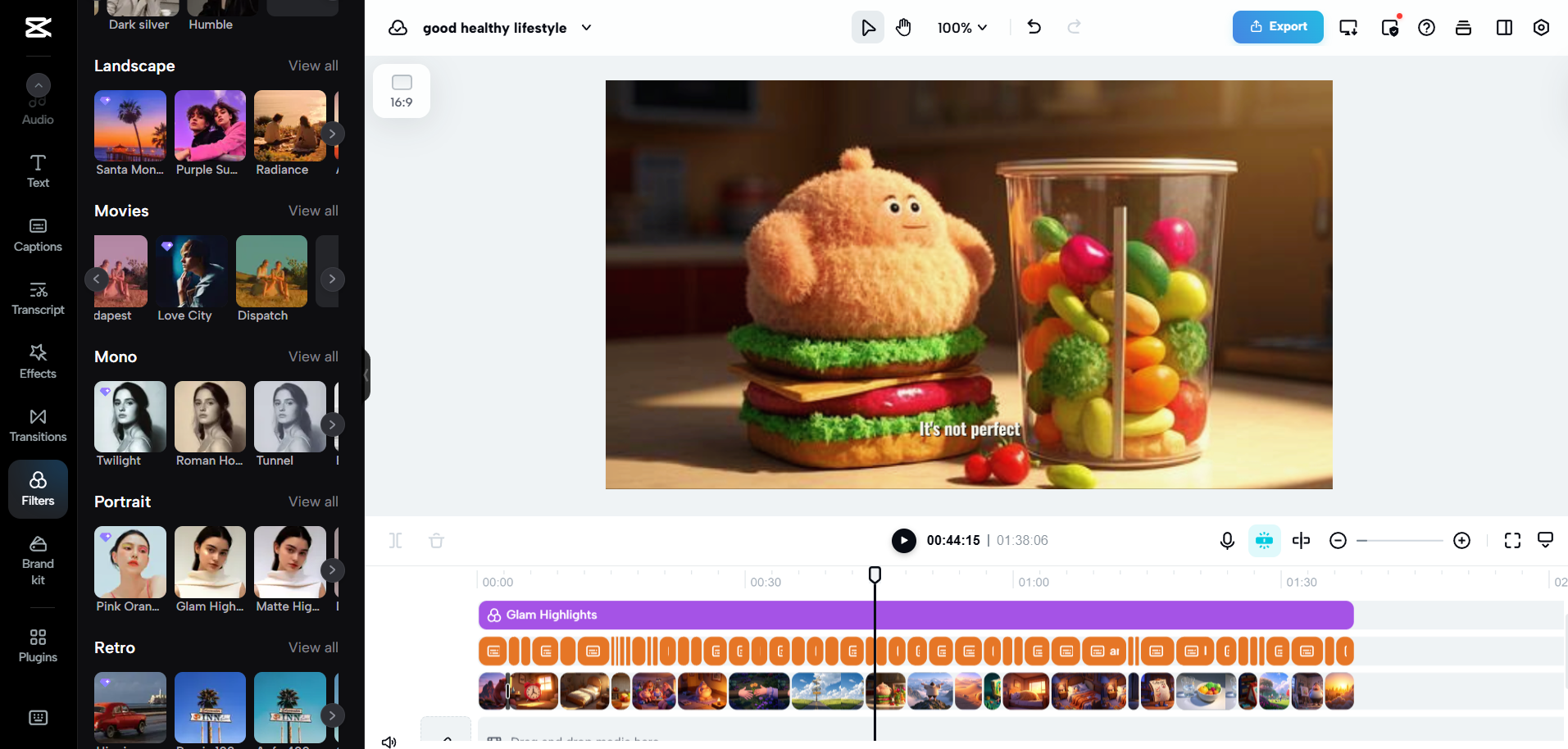Choose the Select pointer tool
This screenshot has width=1568, height=749.
click(867, 28)
